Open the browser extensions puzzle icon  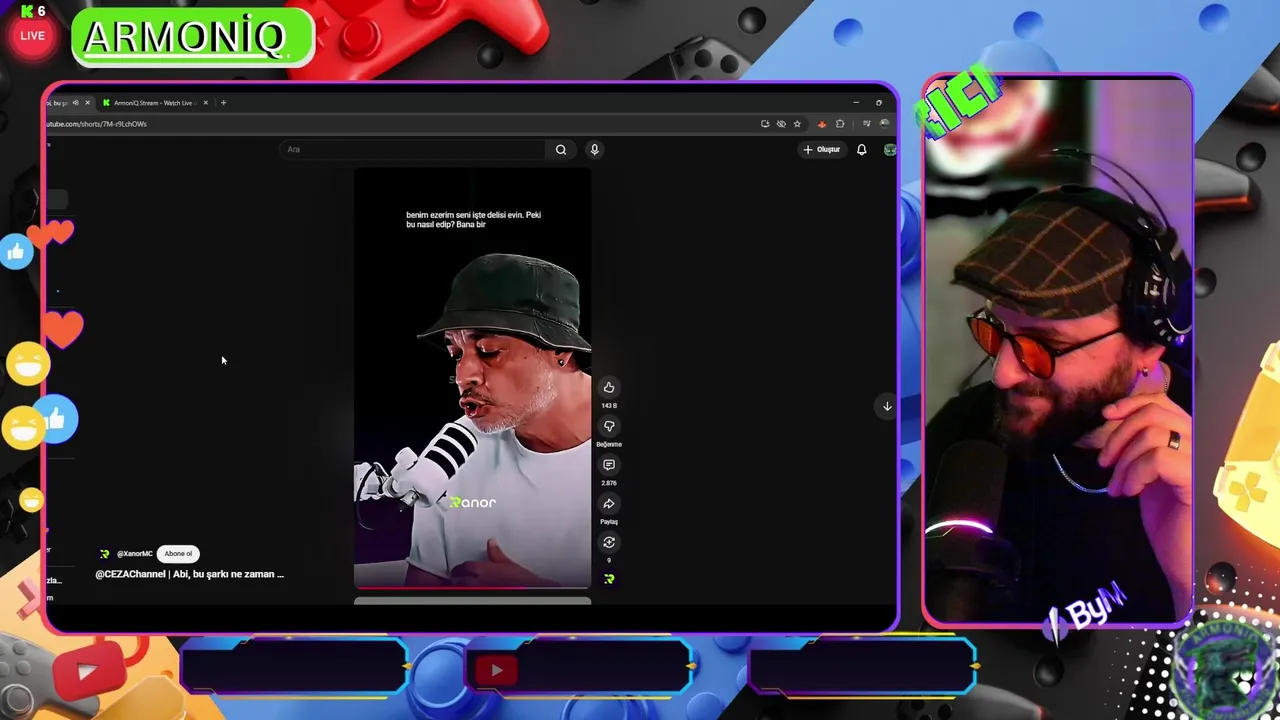[x=840, y=124]
